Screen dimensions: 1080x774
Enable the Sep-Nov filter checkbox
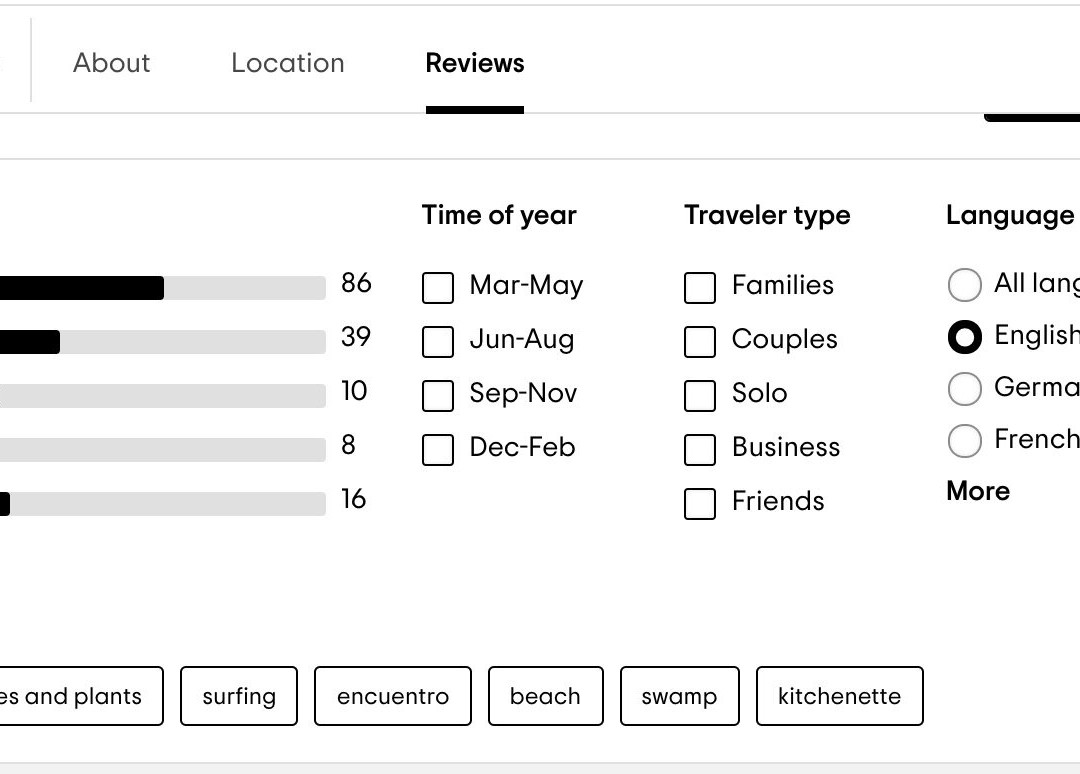tap(438, 396)
